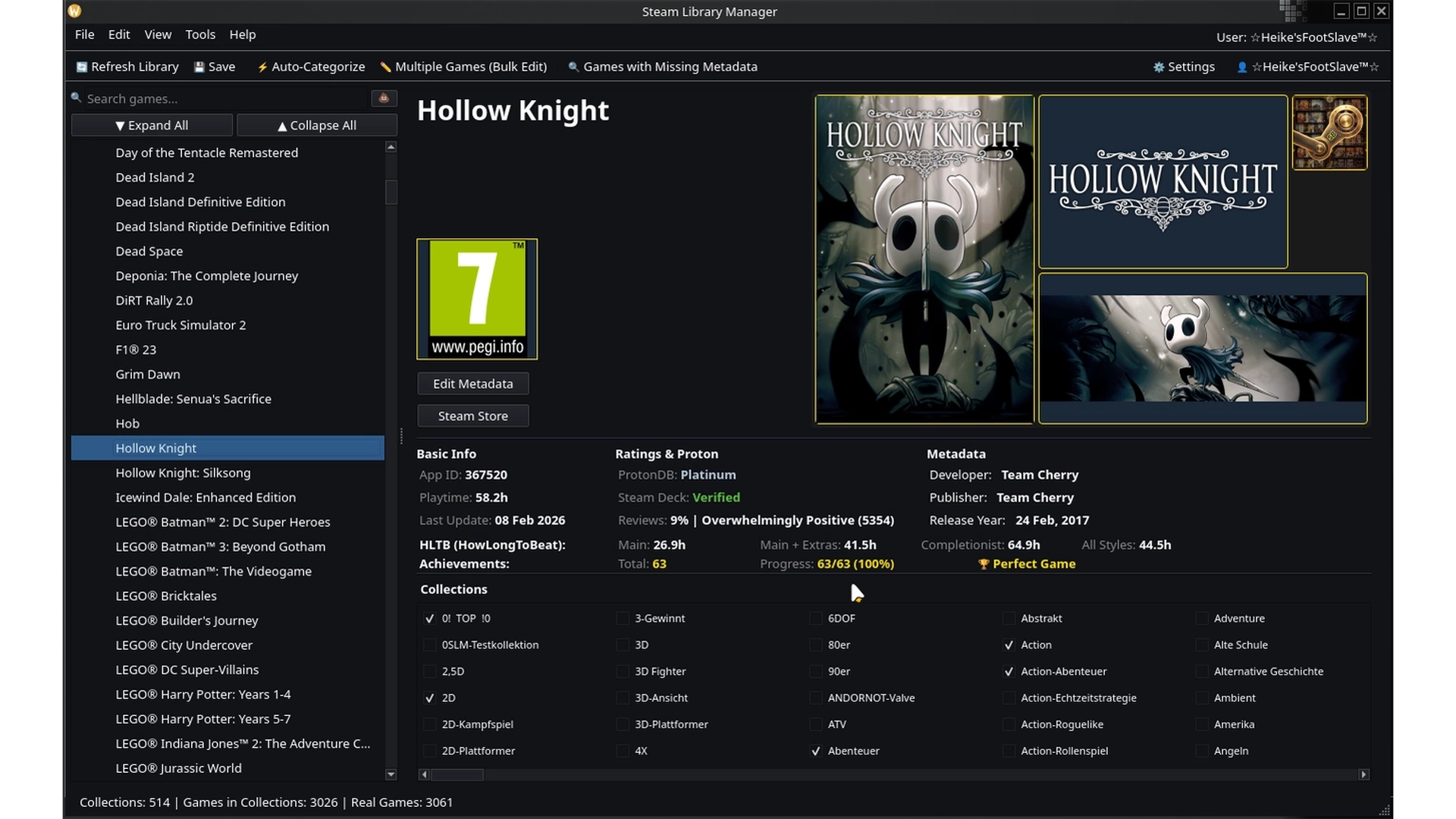Open the Tools menu
Screen dimensions: 1456x819
pos(200,35)
